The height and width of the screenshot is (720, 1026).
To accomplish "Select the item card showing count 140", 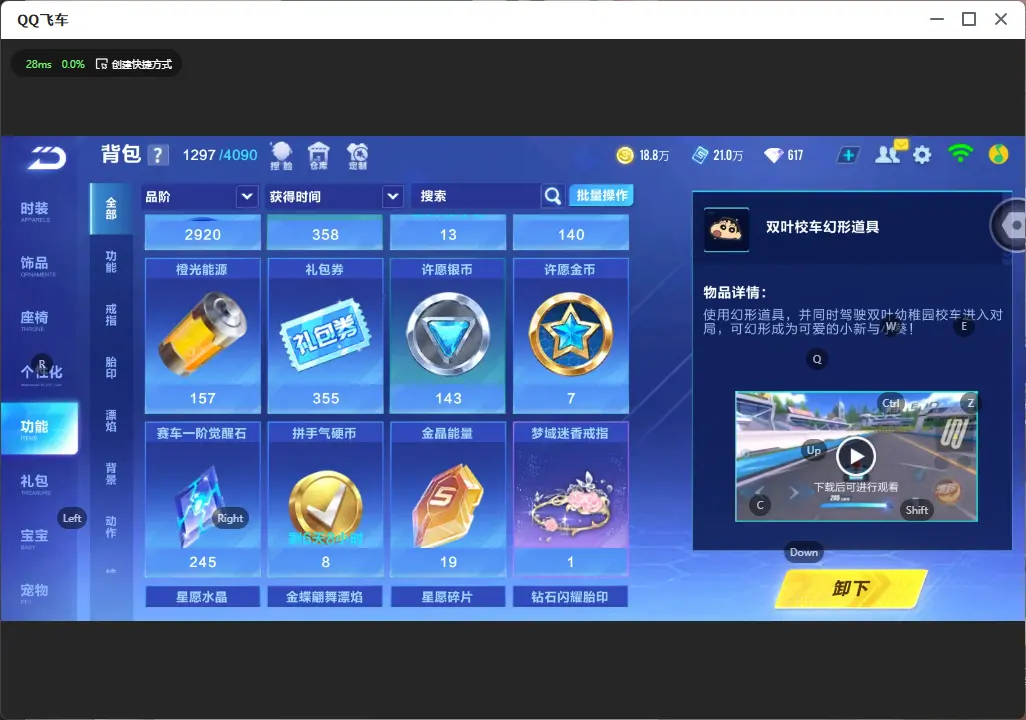I will (x=571, y=232).
